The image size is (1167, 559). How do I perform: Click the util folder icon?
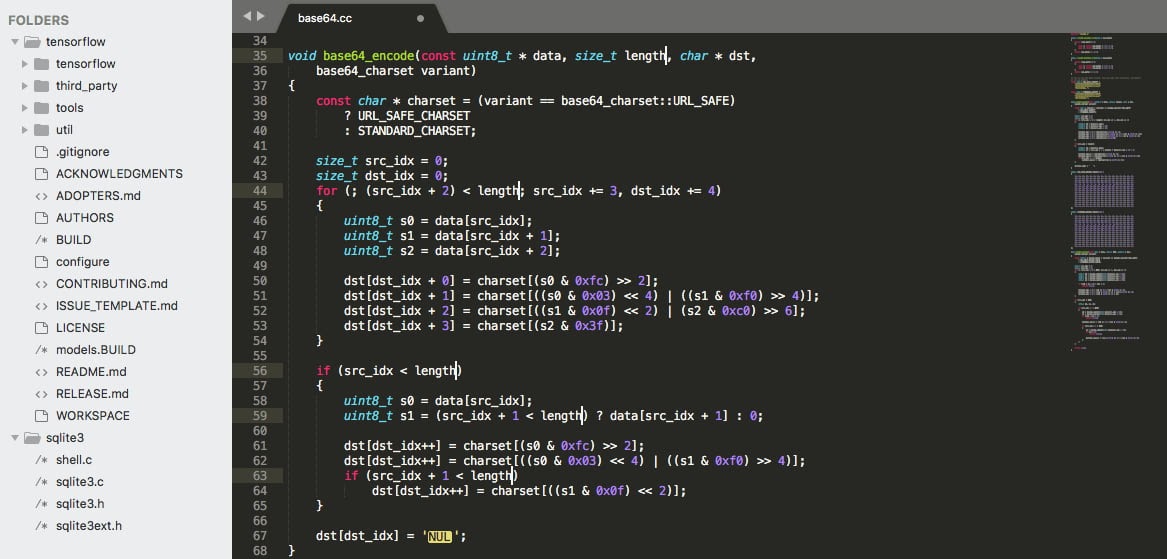[x=42, y=130]
